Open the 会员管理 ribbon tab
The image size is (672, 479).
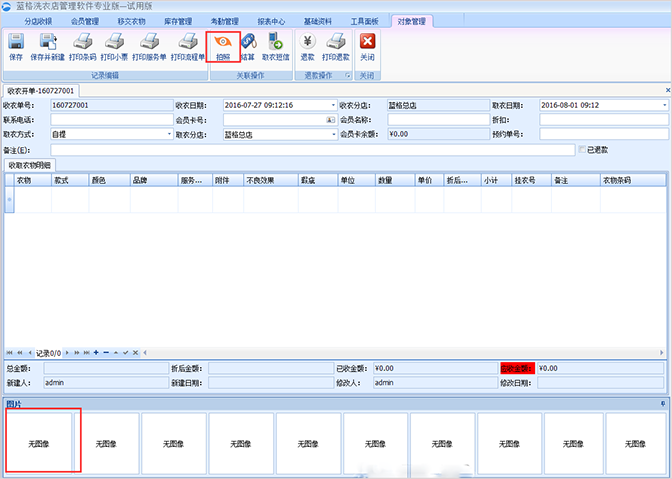click(x=86, y=20)
